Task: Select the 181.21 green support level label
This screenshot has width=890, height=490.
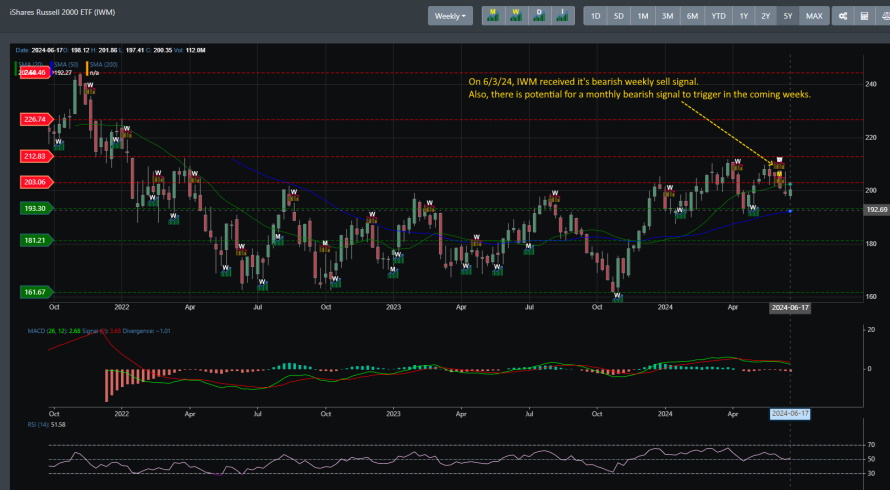Action: tap(36, 241)
